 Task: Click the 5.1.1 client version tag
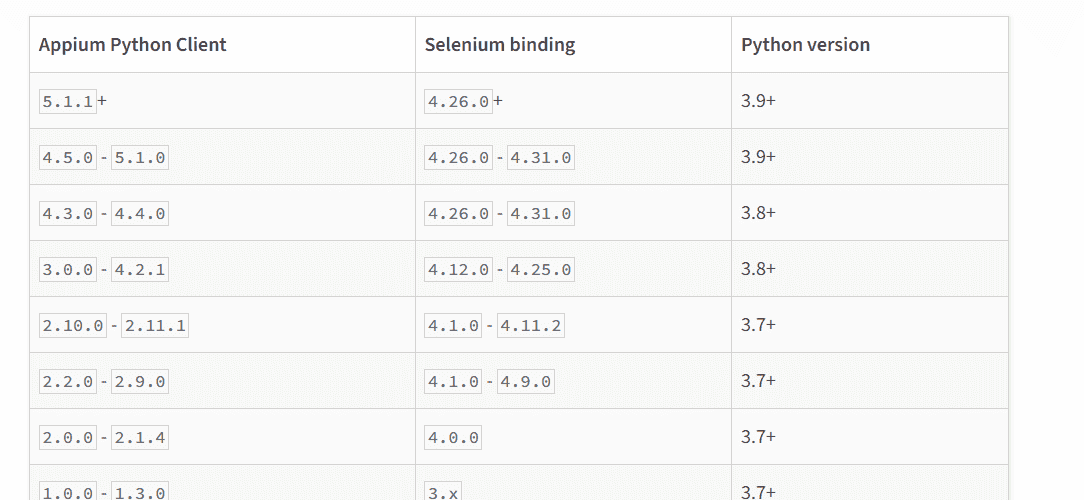coord(68,101)
